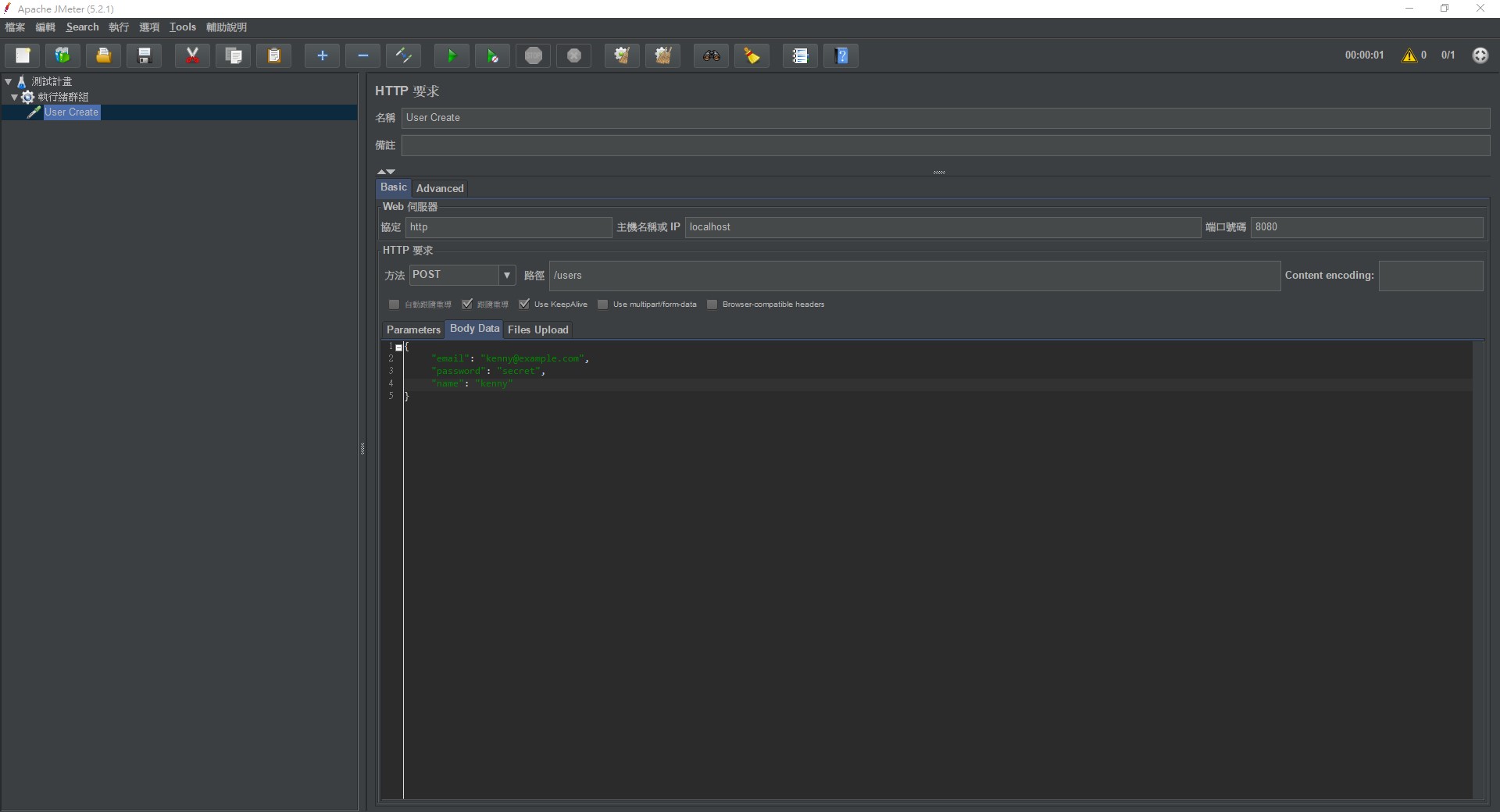Click the 路徑 path field containing /users

click(x=914, y=276)
